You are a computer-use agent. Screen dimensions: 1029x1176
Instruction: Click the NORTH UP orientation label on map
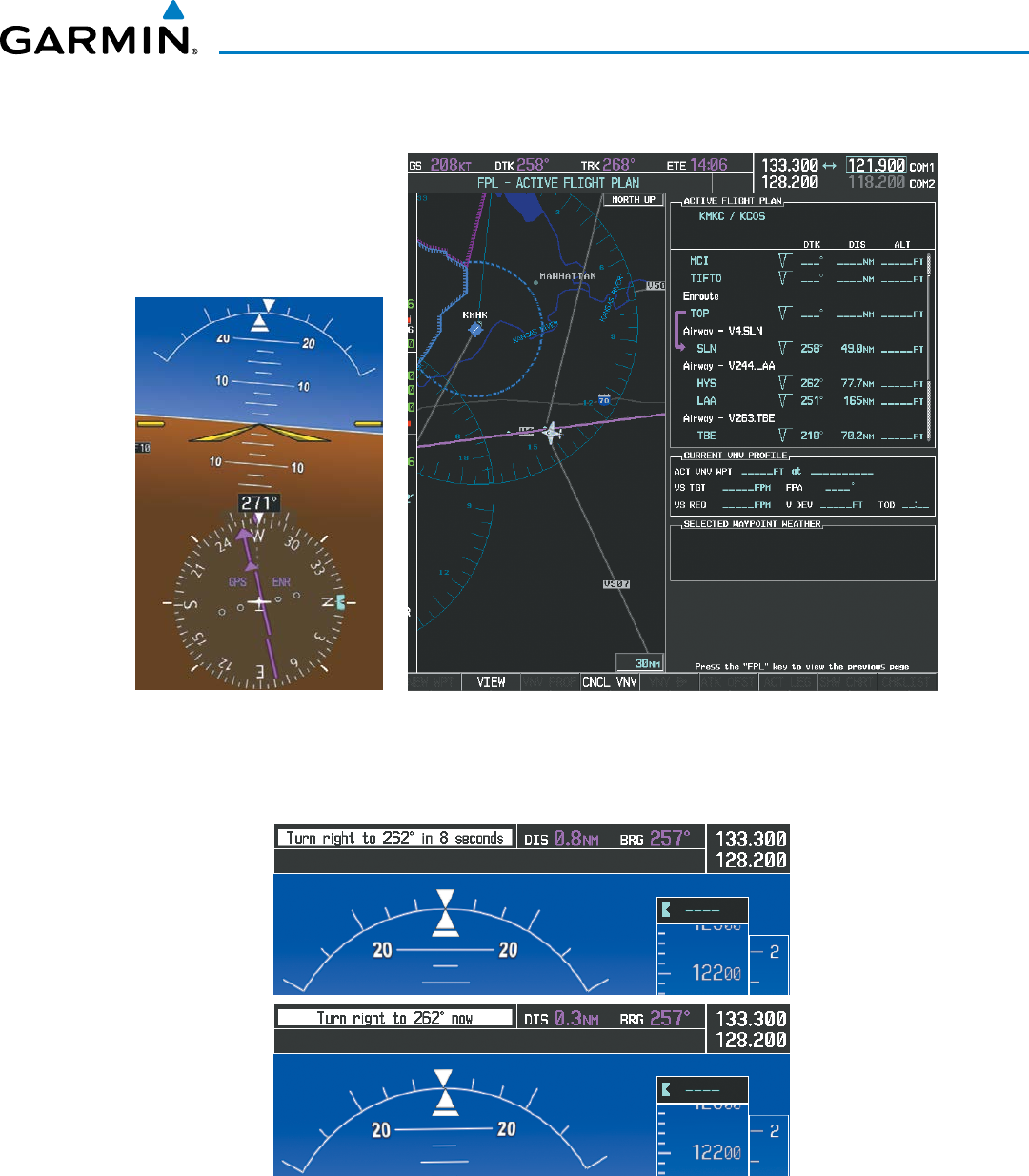634,200
